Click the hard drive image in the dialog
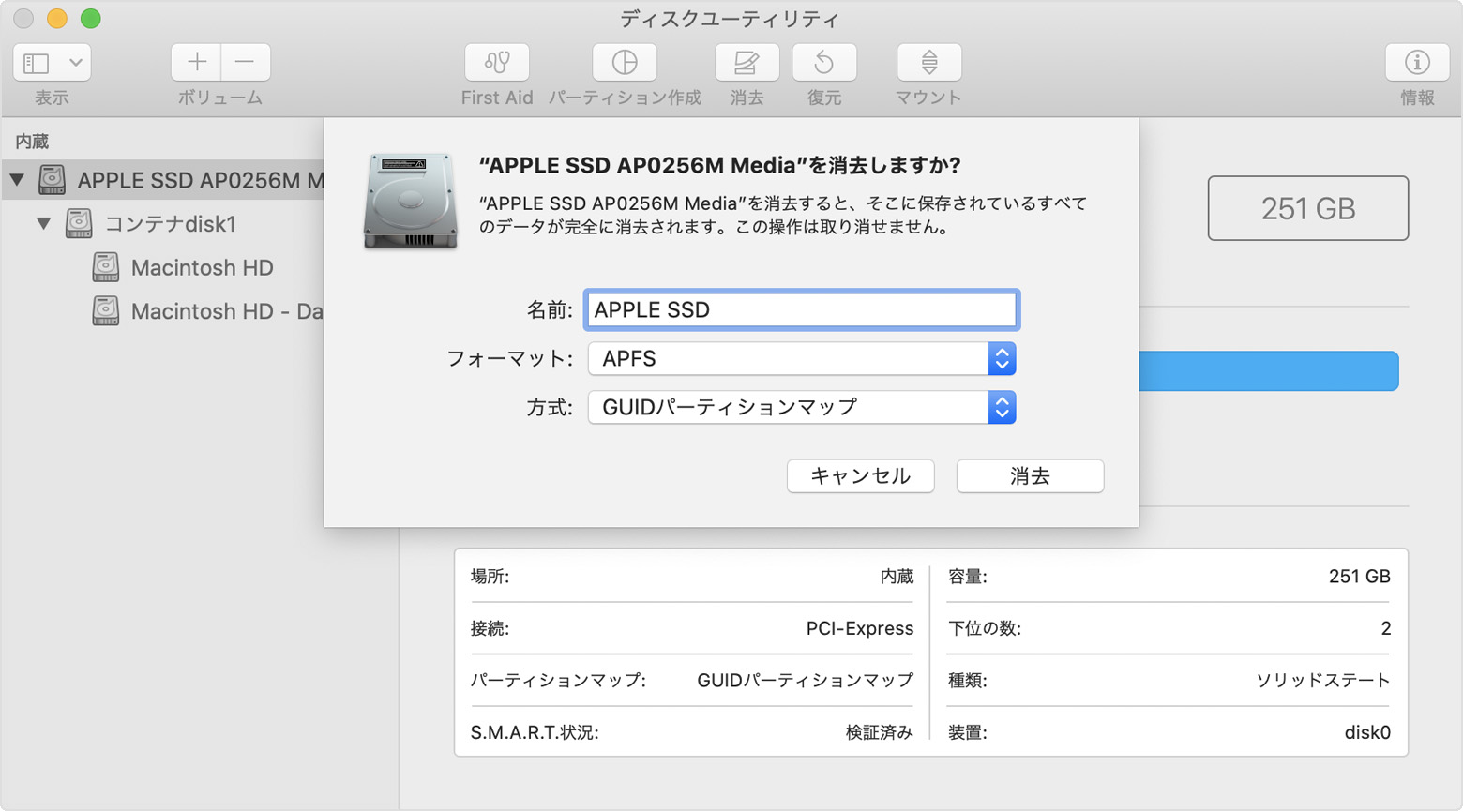1463x812 pixels. click(411, 202)
